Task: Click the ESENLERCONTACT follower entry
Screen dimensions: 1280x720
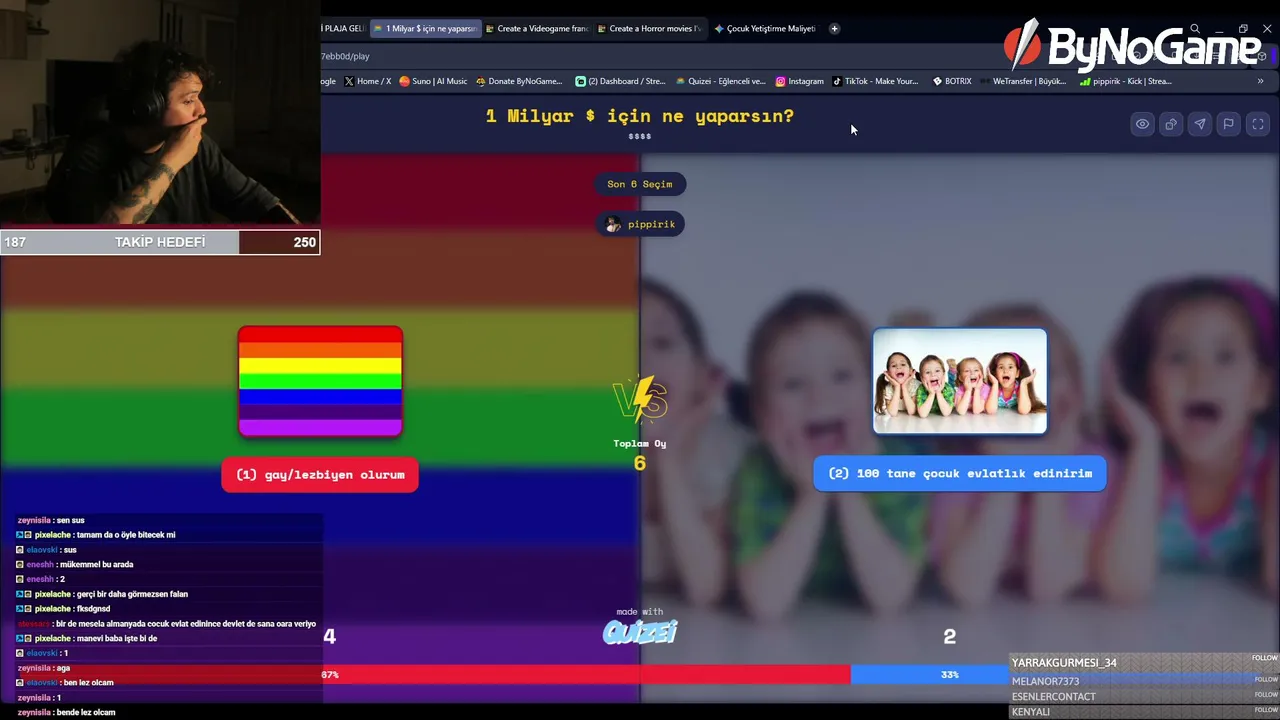Action: [1145, 696]
